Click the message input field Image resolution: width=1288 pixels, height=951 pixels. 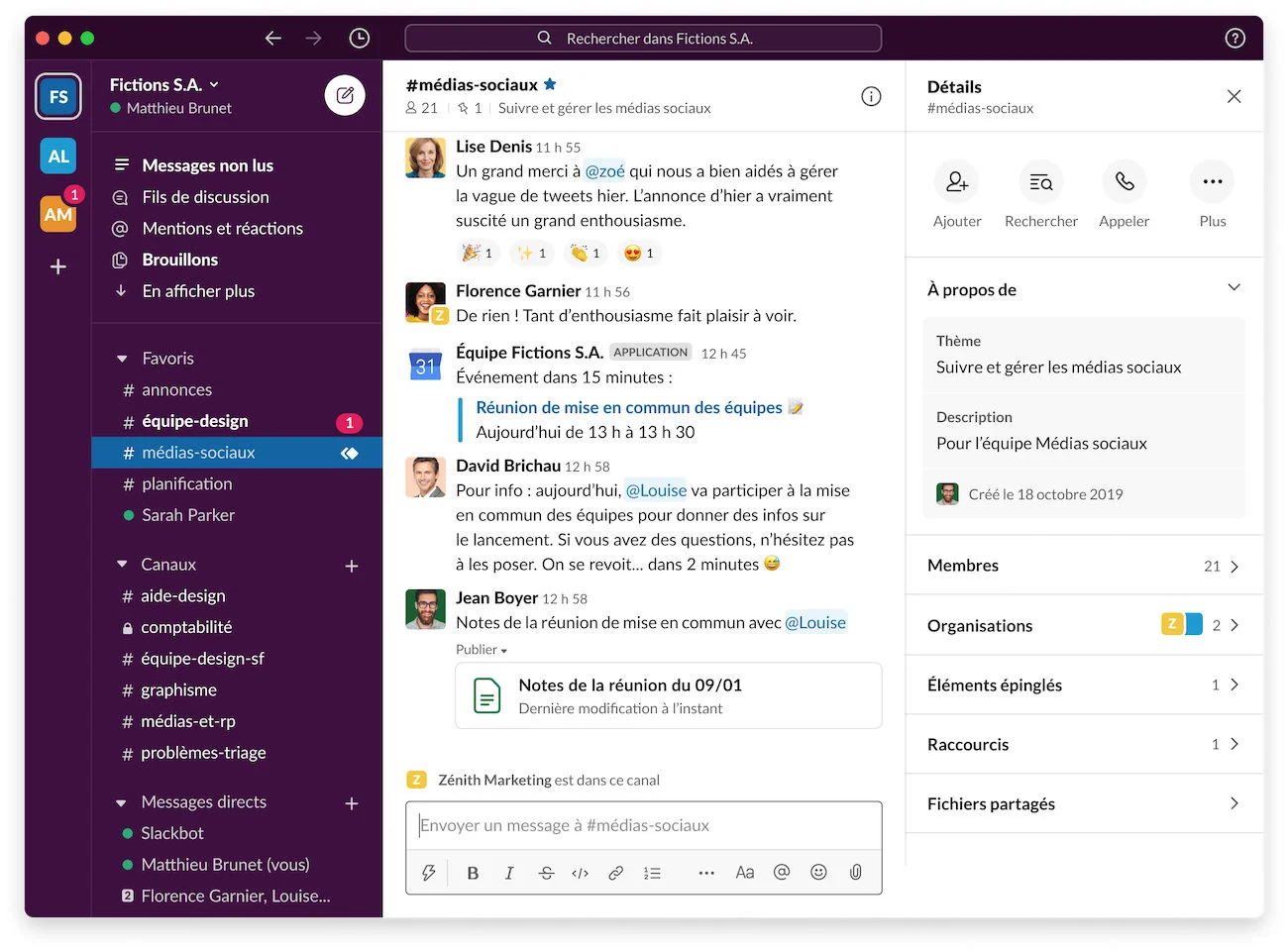644,825
